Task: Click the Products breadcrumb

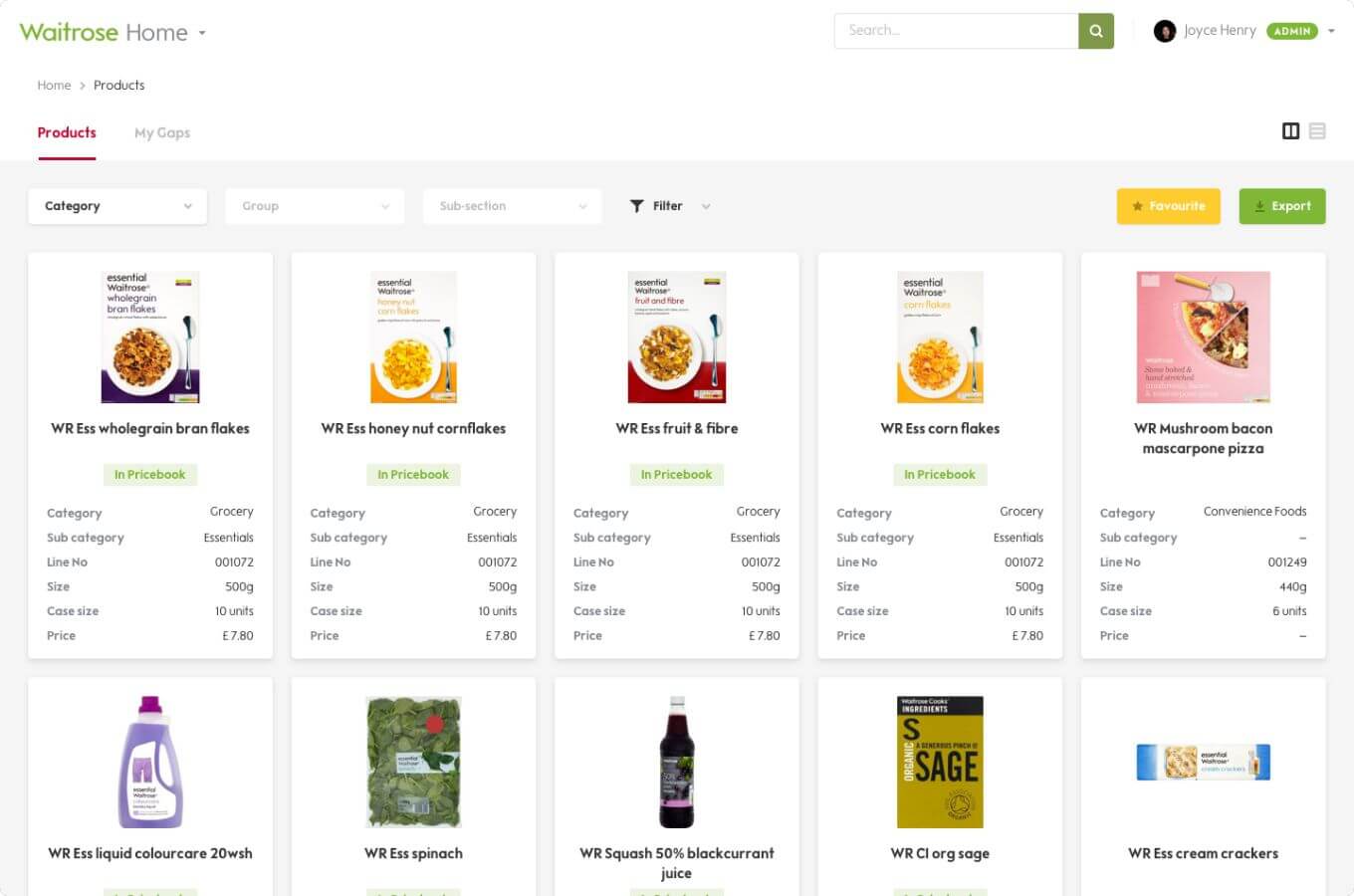Action: click(x=119, y=85)
